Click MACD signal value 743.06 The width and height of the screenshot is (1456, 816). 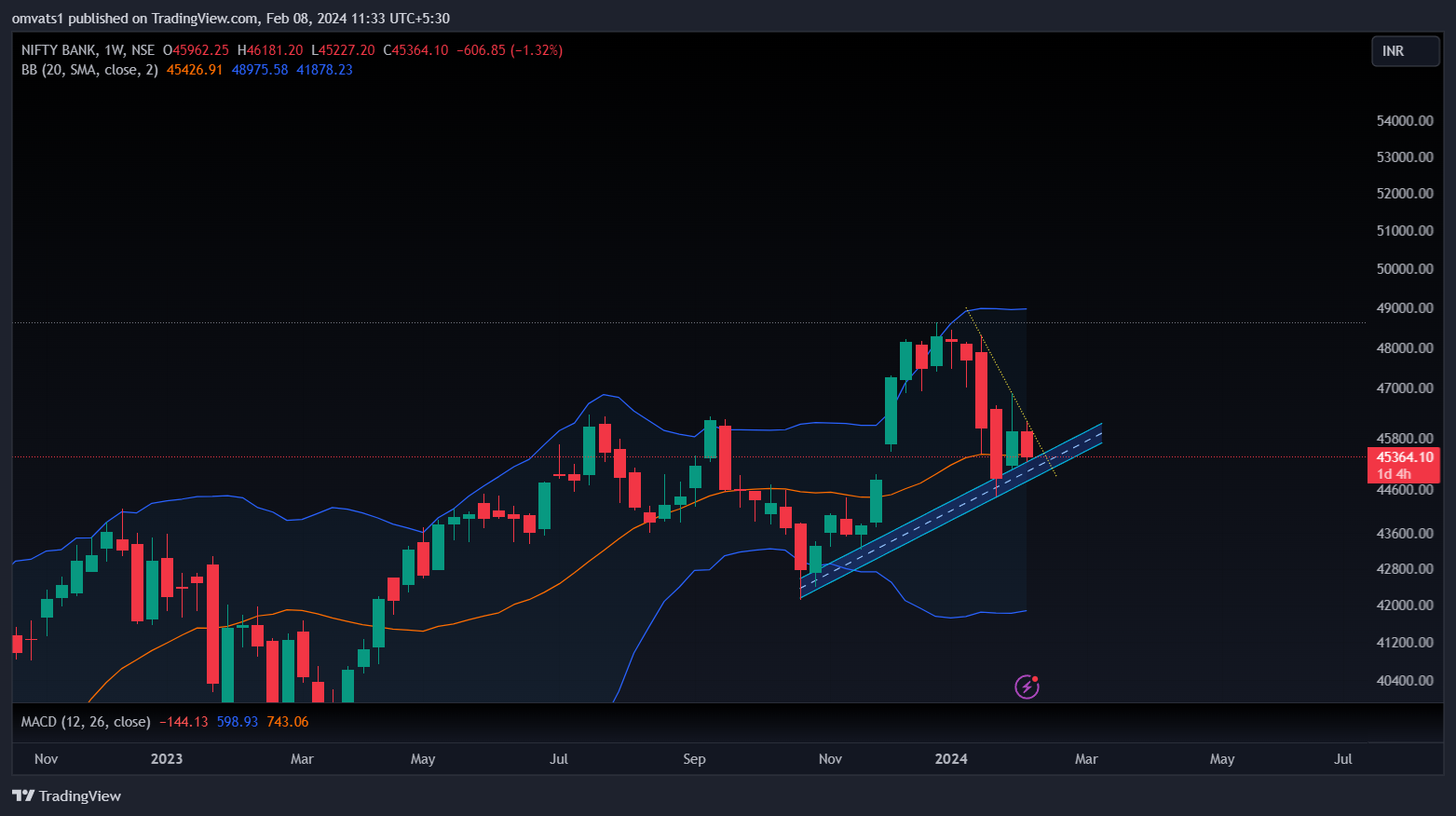(x=287, y=722)
